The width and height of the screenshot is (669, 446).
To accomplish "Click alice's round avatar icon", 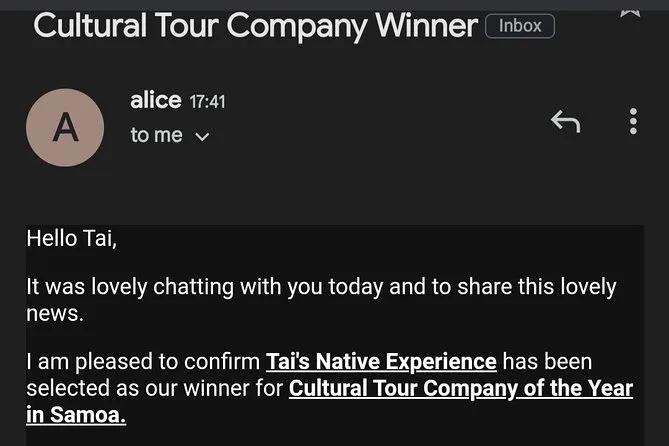I will tap(66, 127).
